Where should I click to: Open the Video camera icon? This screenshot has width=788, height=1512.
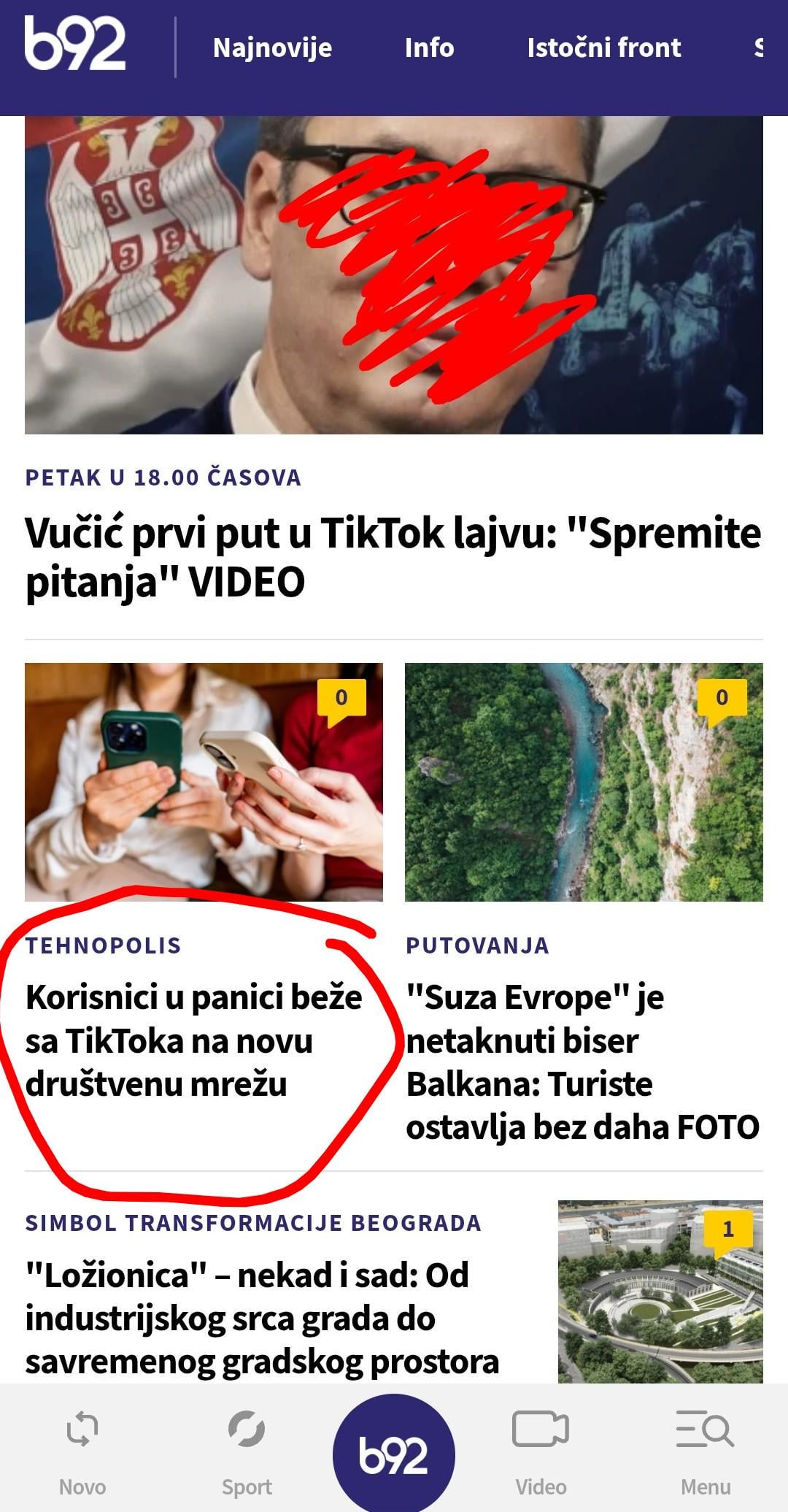(541, 1429)
